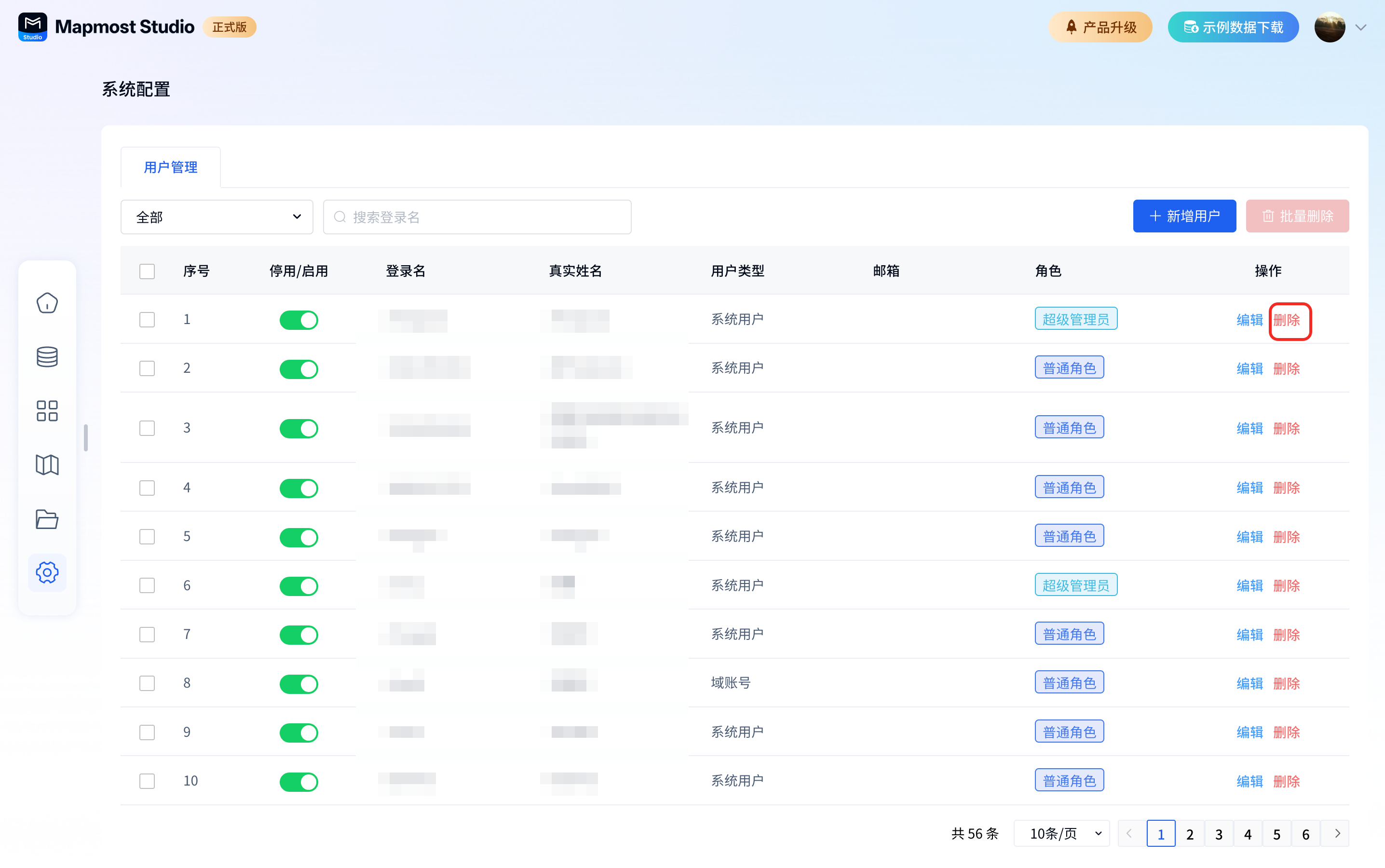Image resolution: width=1385 pixels, height=868 pixels.
Task: Click the grid apps sidebar icon
Action: point(47,411)
